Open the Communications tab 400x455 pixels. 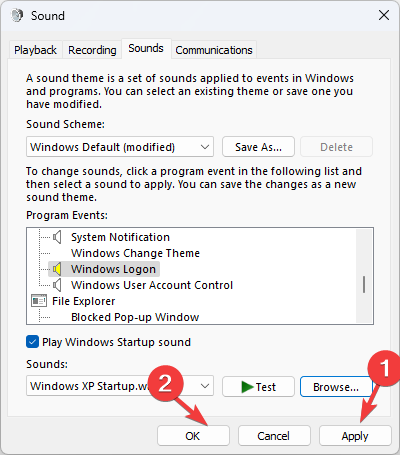point(214,50)
